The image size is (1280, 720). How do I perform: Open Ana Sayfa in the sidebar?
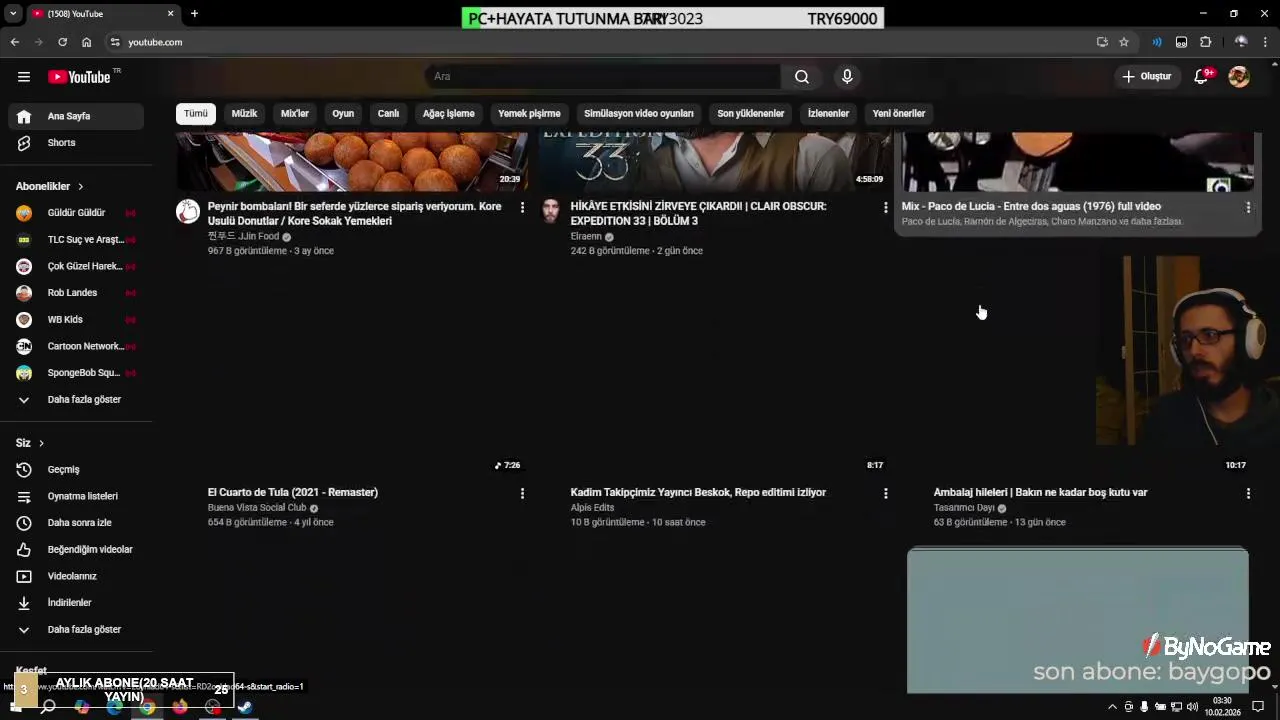pos(76,117)
